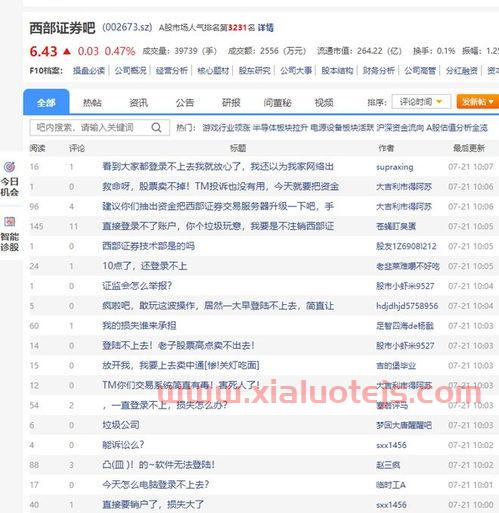499x513 pixels.
Task: Open post 直接登录不了账户
Action: (218, 226)
